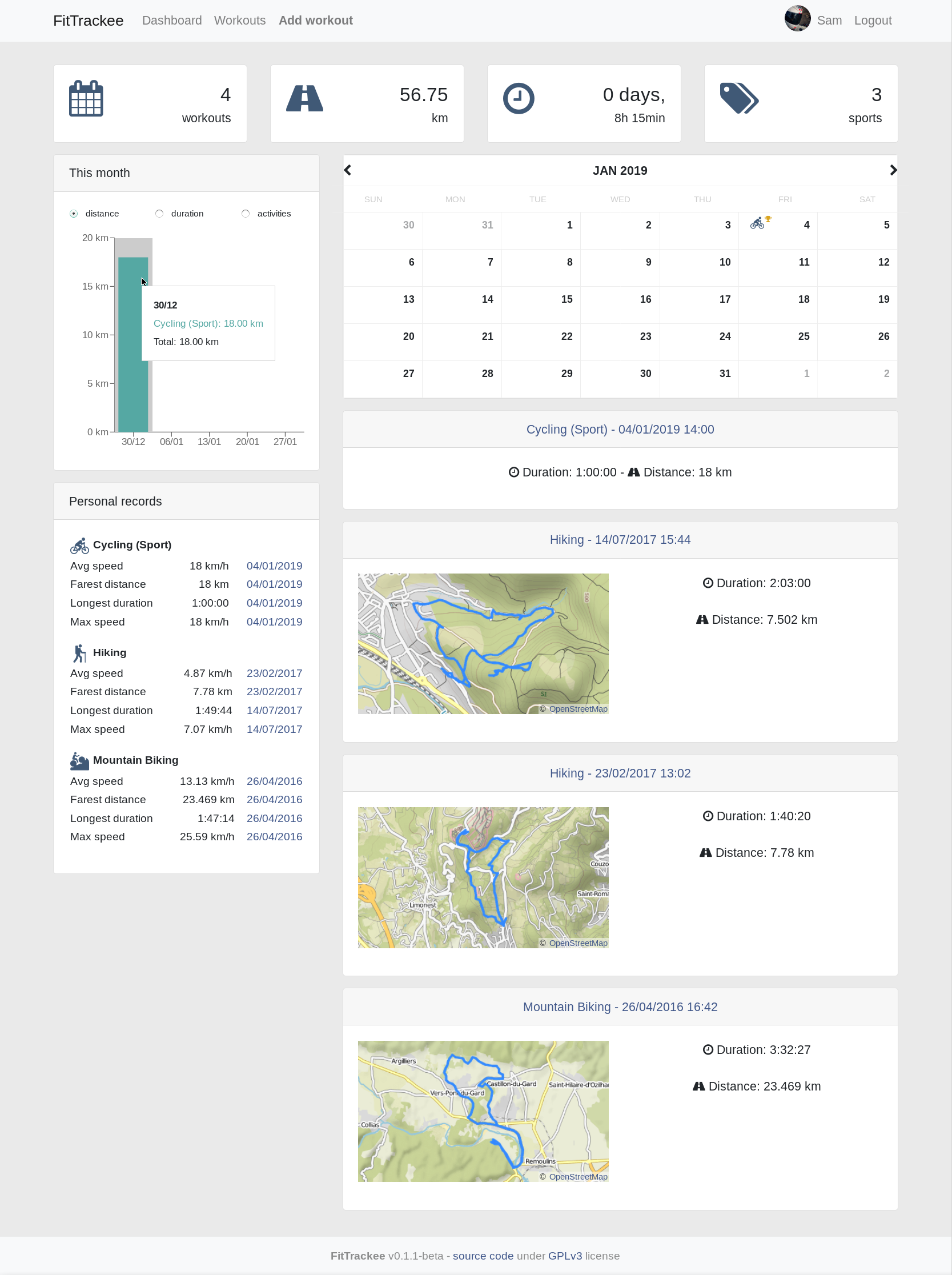Click road icon beside Distance 7.78 km
The height and width of the screenshot is (1275, 952).
pos(705,853)
